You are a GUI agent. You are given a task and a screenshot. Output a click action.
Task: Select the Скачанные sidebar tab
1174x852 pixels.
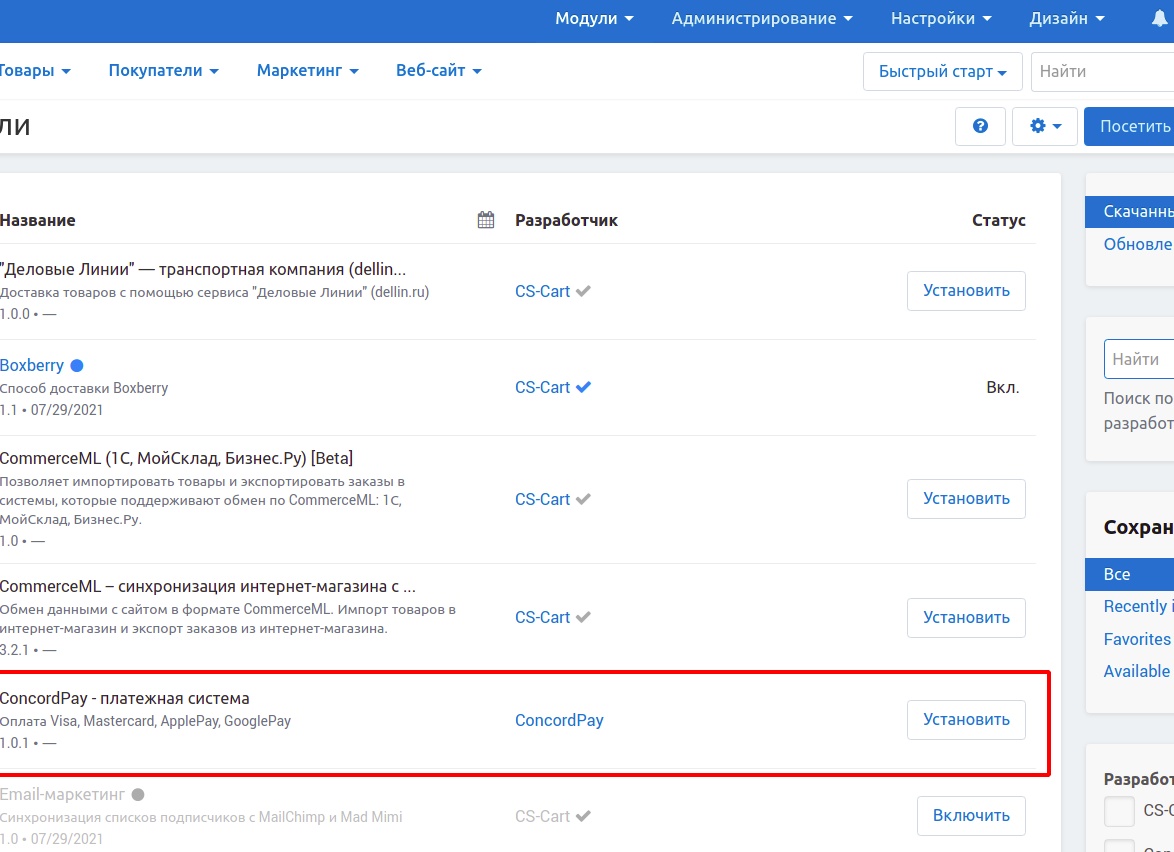tap(1130, 212)
